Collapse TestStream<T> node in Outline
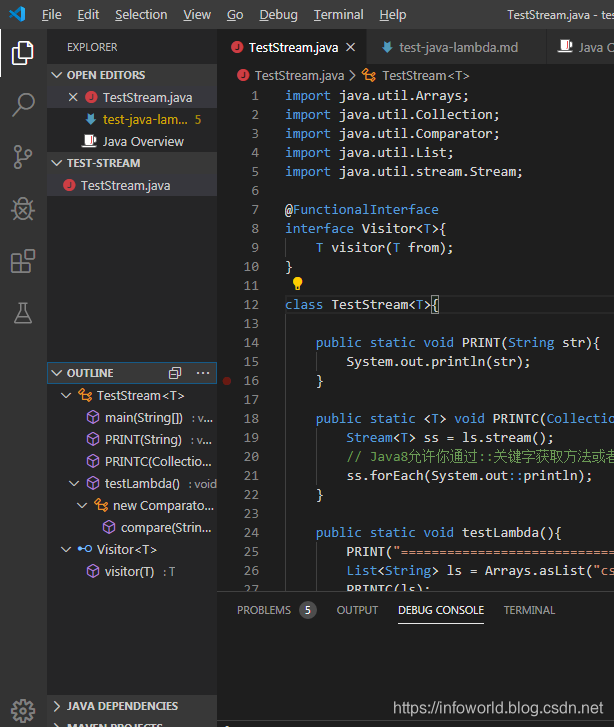This screenshot has width=614, height=727. tap(66, 395)
